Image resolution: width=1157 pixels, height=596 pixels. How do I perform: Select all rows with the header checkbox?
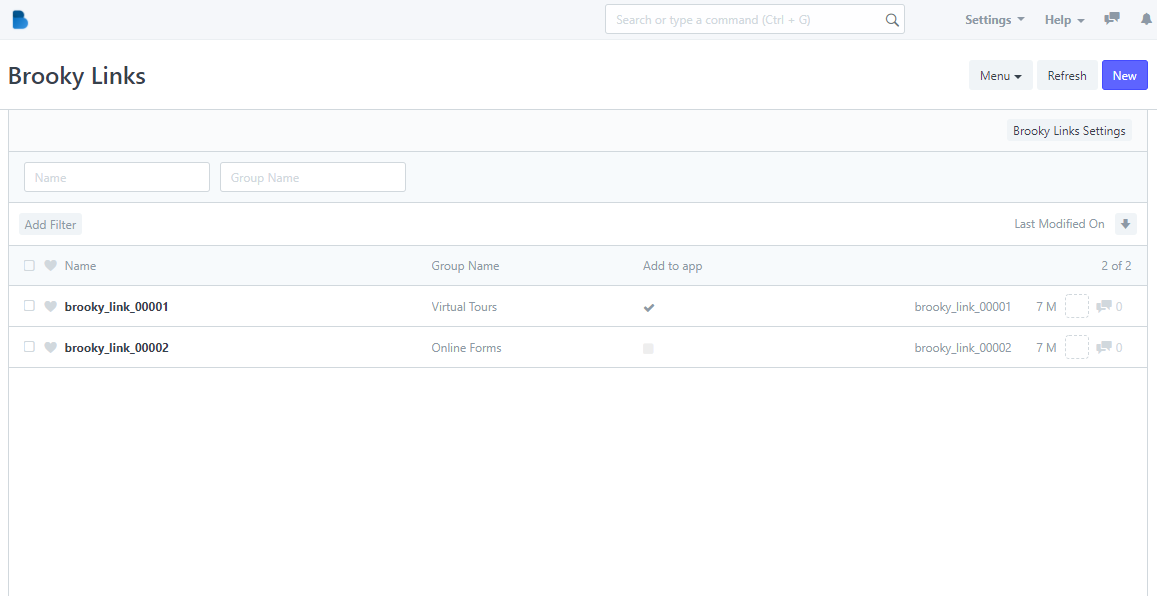(x=30, y=266)
